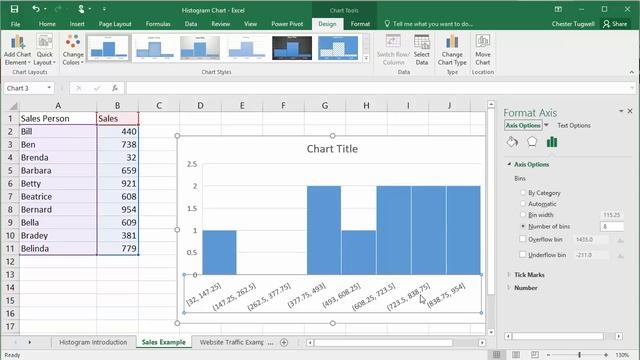
Task: Click Select All corner triangle of sheet
Action: 13,106
